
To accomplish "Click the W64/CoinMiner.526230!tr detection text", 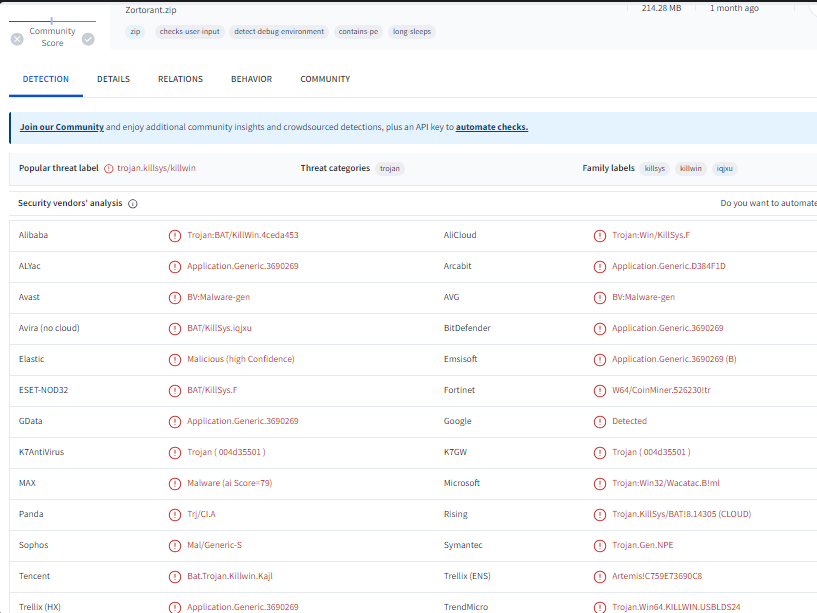I will 661,390.
